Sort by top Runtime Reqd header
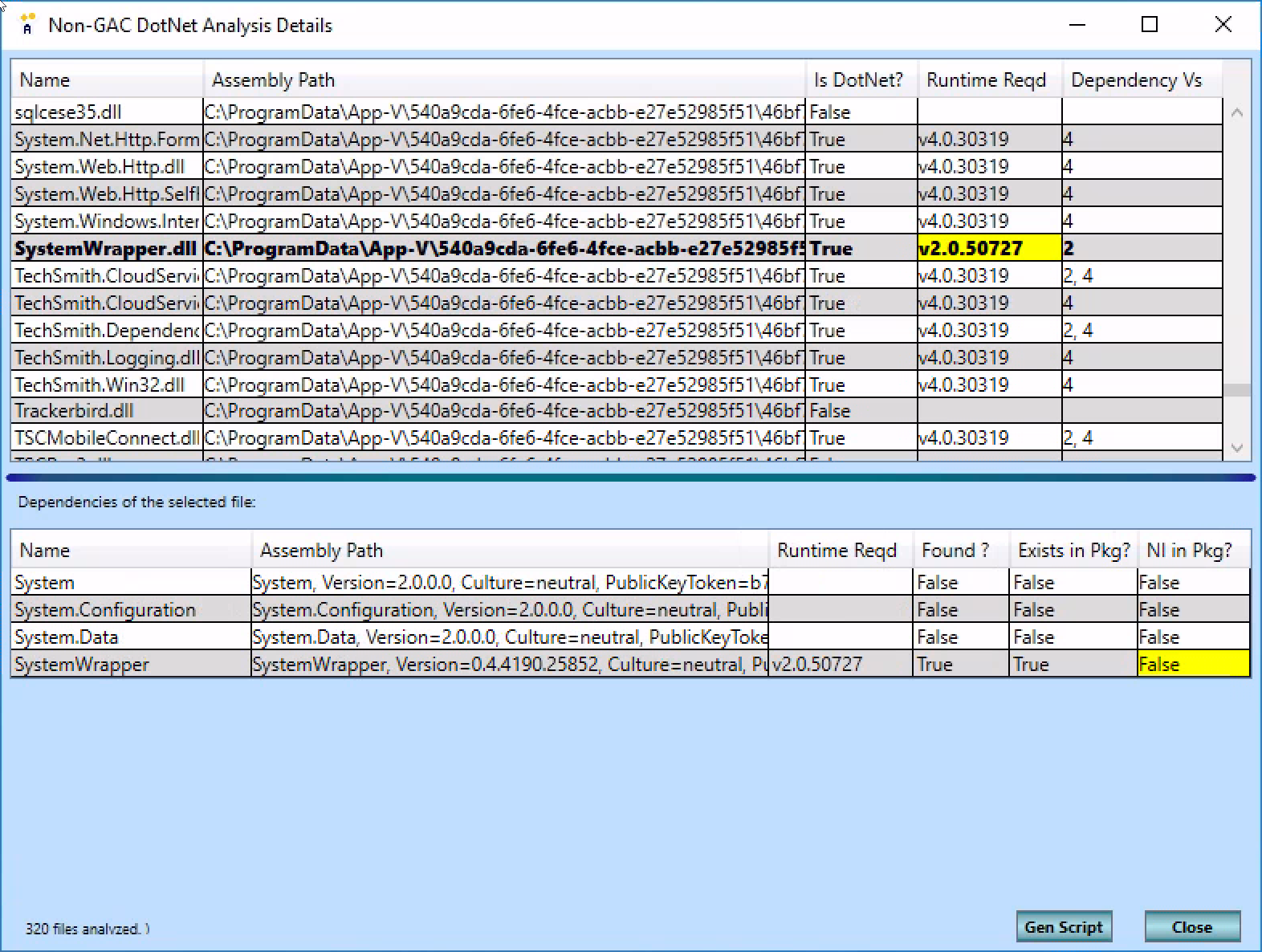The height and width of the screenshot is (952, 1262). click(990, 80)
